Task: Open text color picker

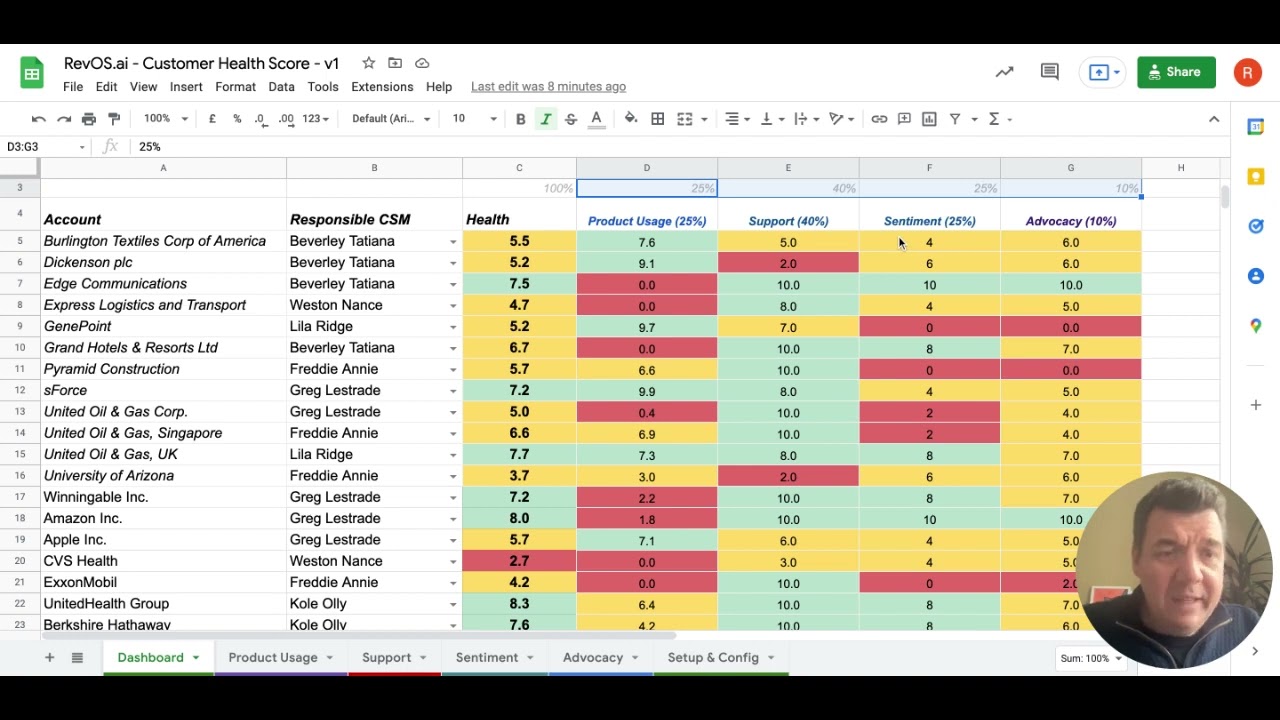Action: point(596,119)
